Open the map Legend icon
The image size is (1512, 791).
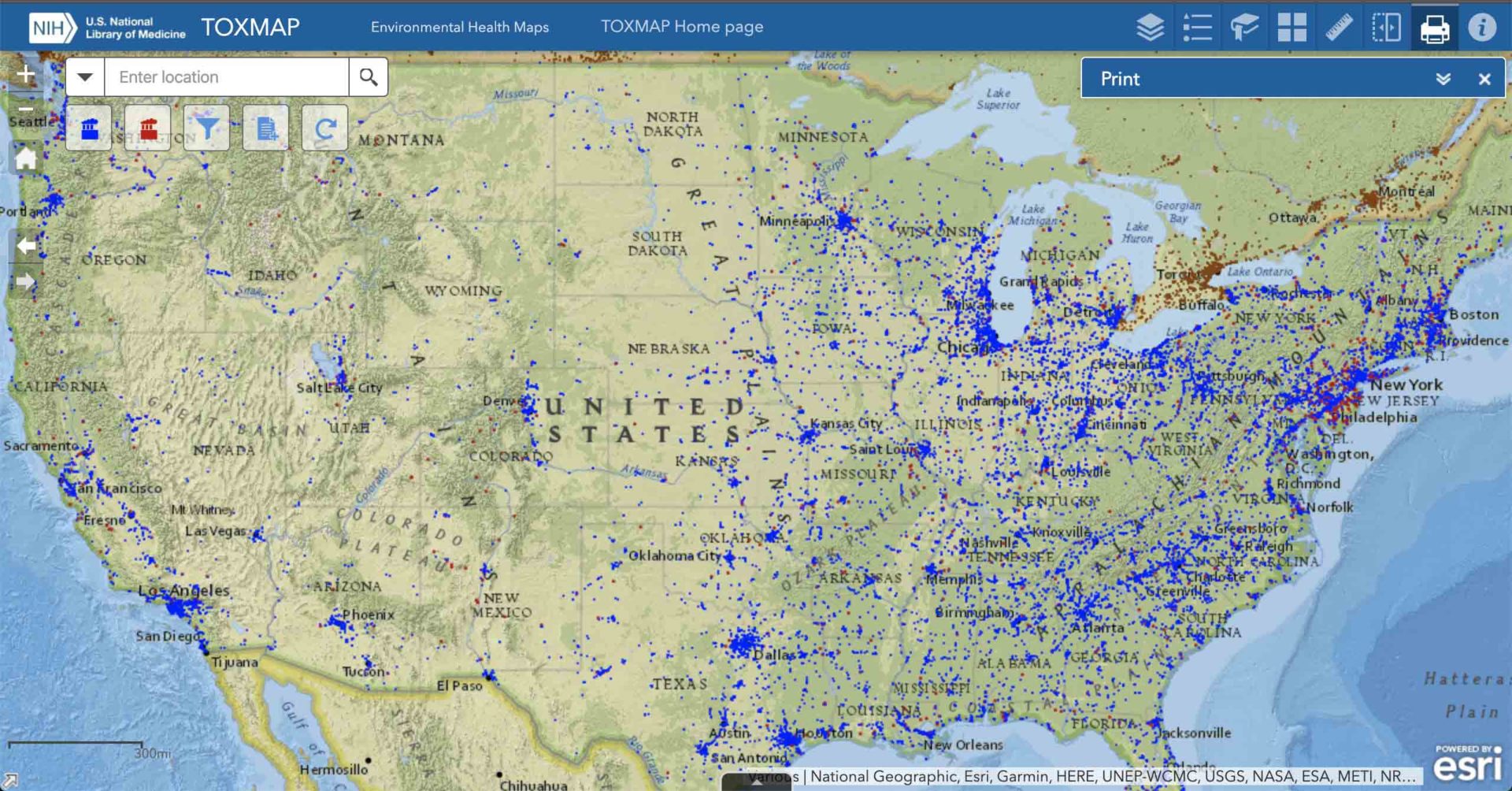point(1197,26)
